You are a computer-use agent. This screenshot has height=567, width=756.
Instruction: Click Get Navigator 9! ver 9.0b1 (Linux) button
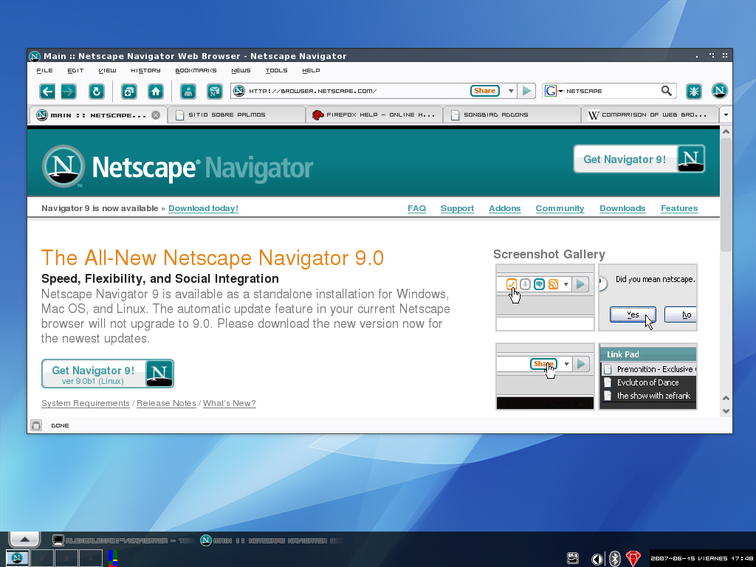tap(108, 374)
